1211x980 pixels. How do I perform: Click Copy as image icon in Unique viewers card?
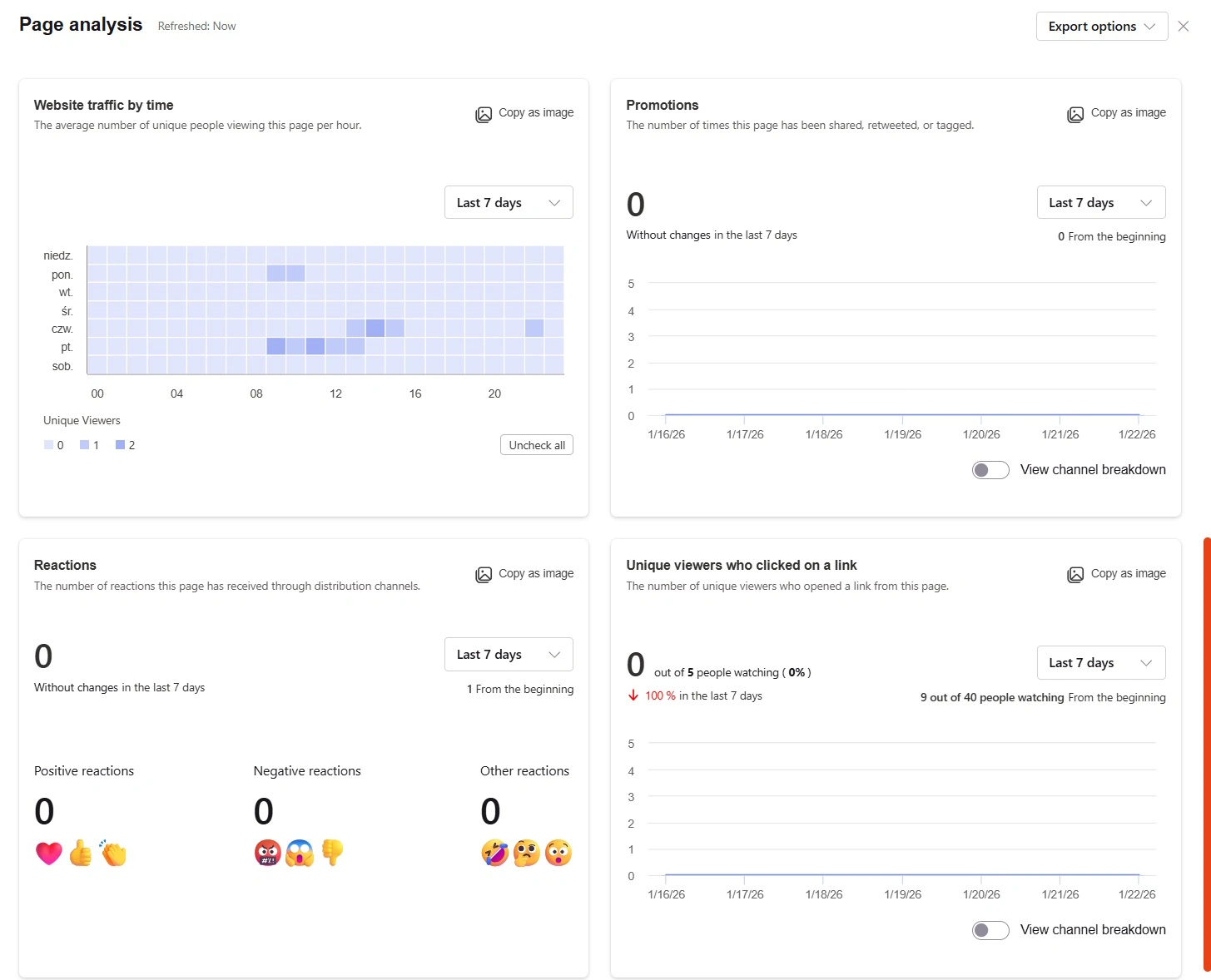pos(1075,575)
